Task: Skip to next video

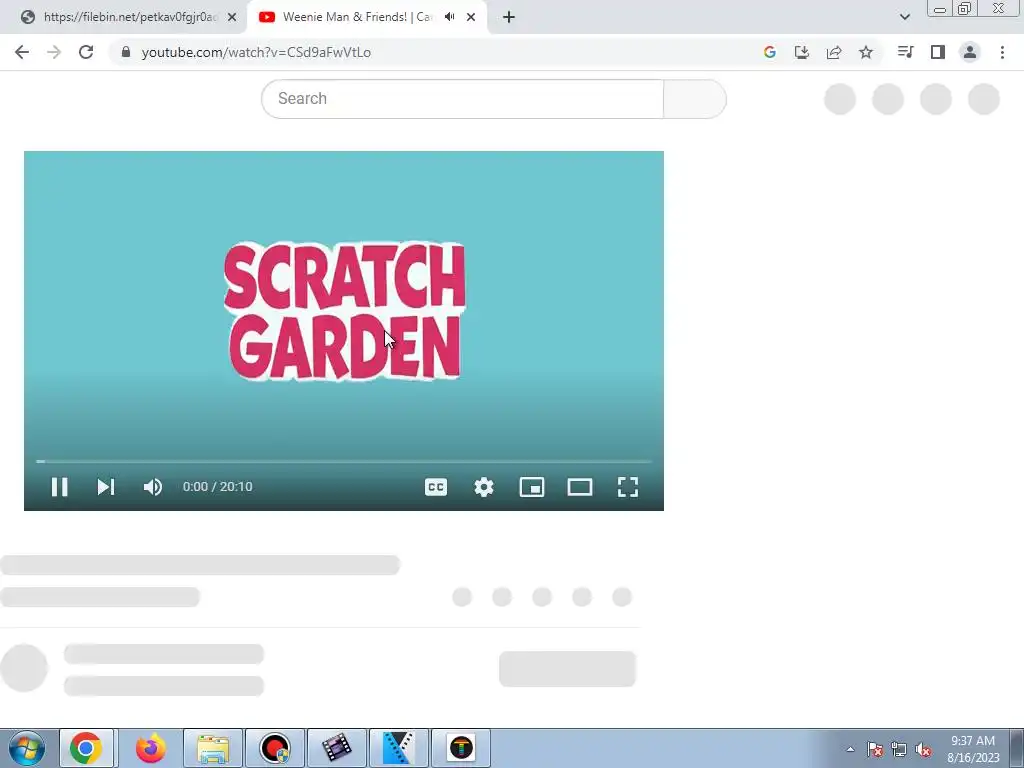Action: point(106,487)
